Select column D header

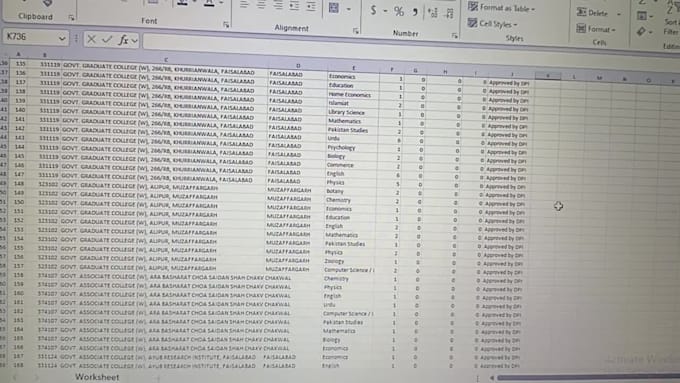298,65
